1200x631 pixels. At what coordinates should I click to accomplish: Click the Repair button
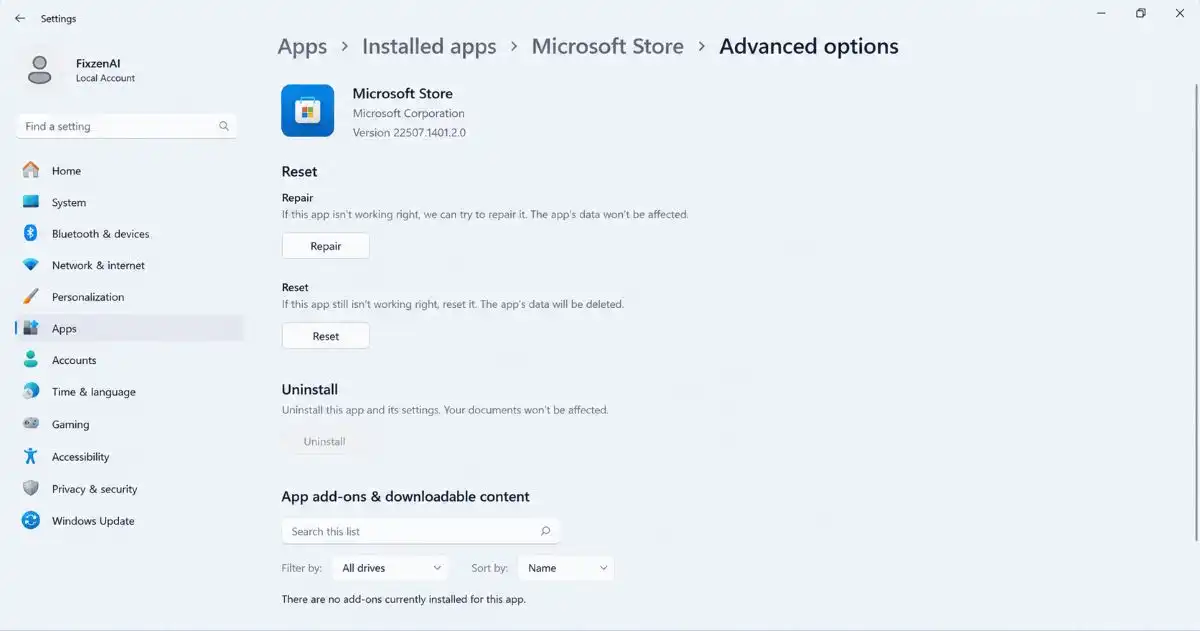[326, 246]
